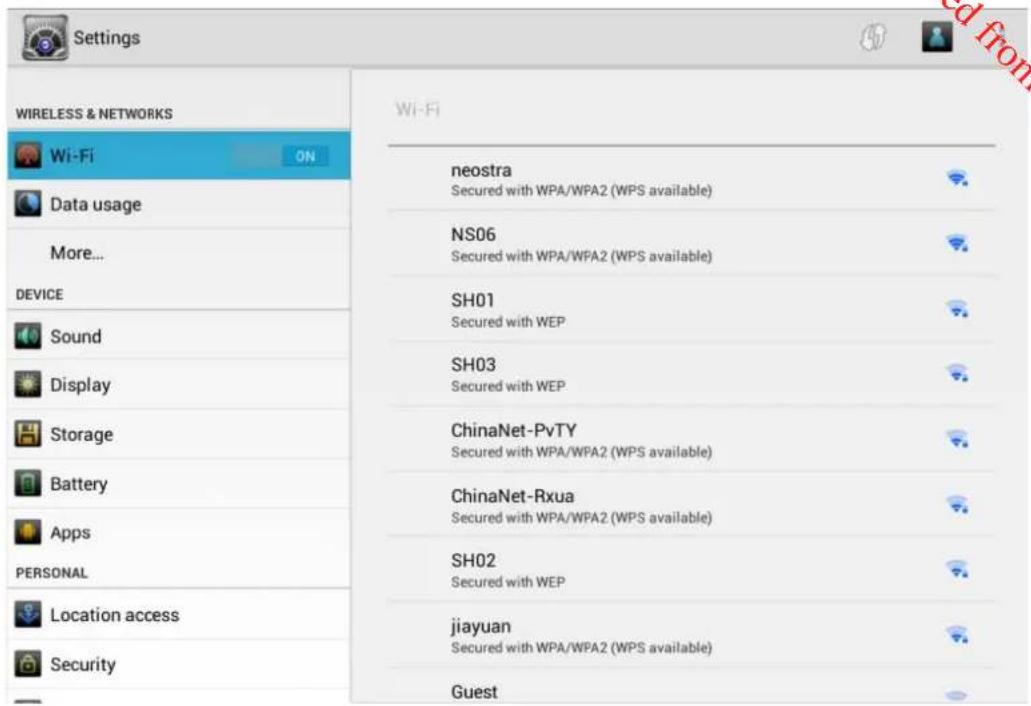
Task: Open Sound settings
Action: point(179,336)
